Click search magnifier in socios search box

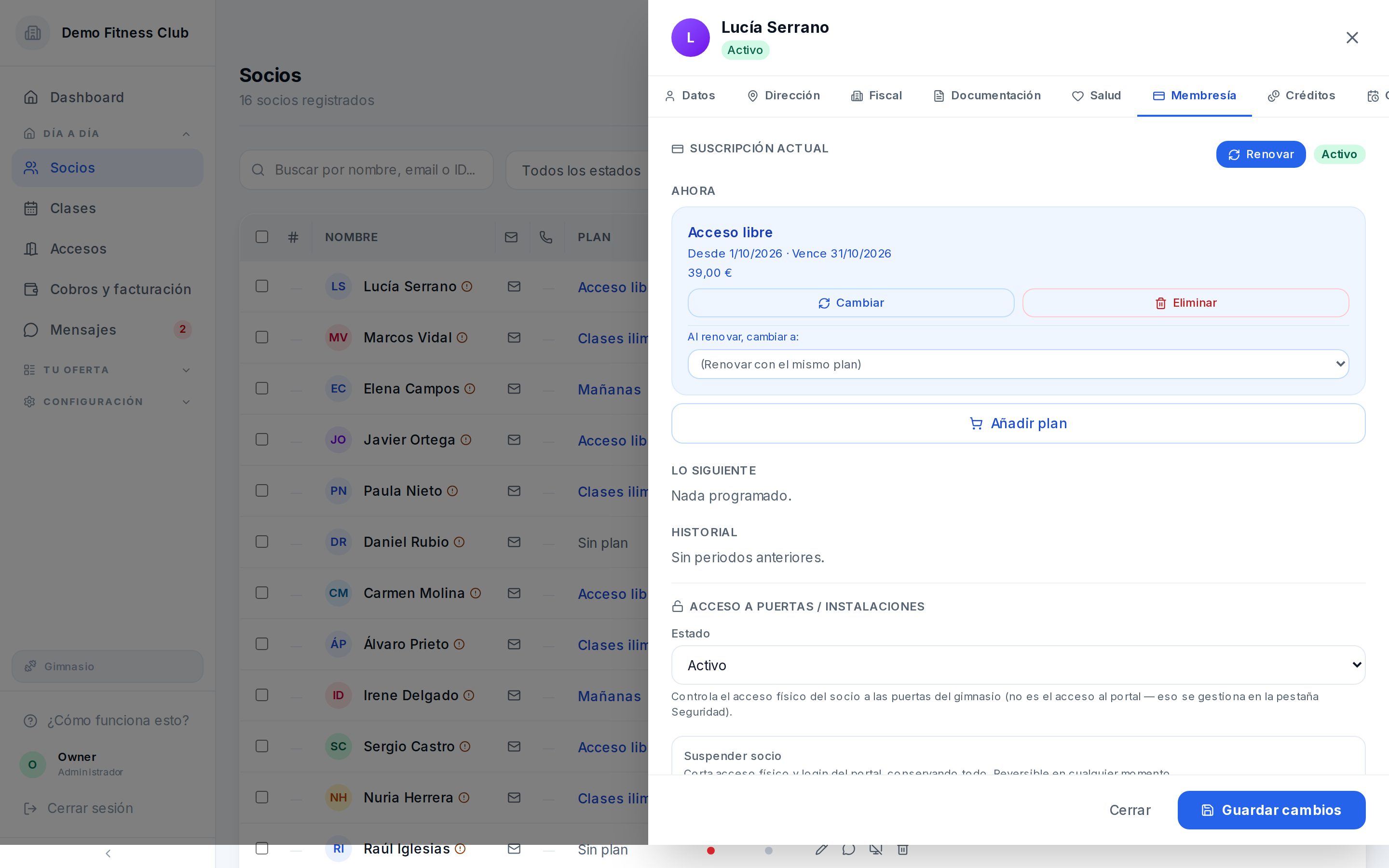259,170
